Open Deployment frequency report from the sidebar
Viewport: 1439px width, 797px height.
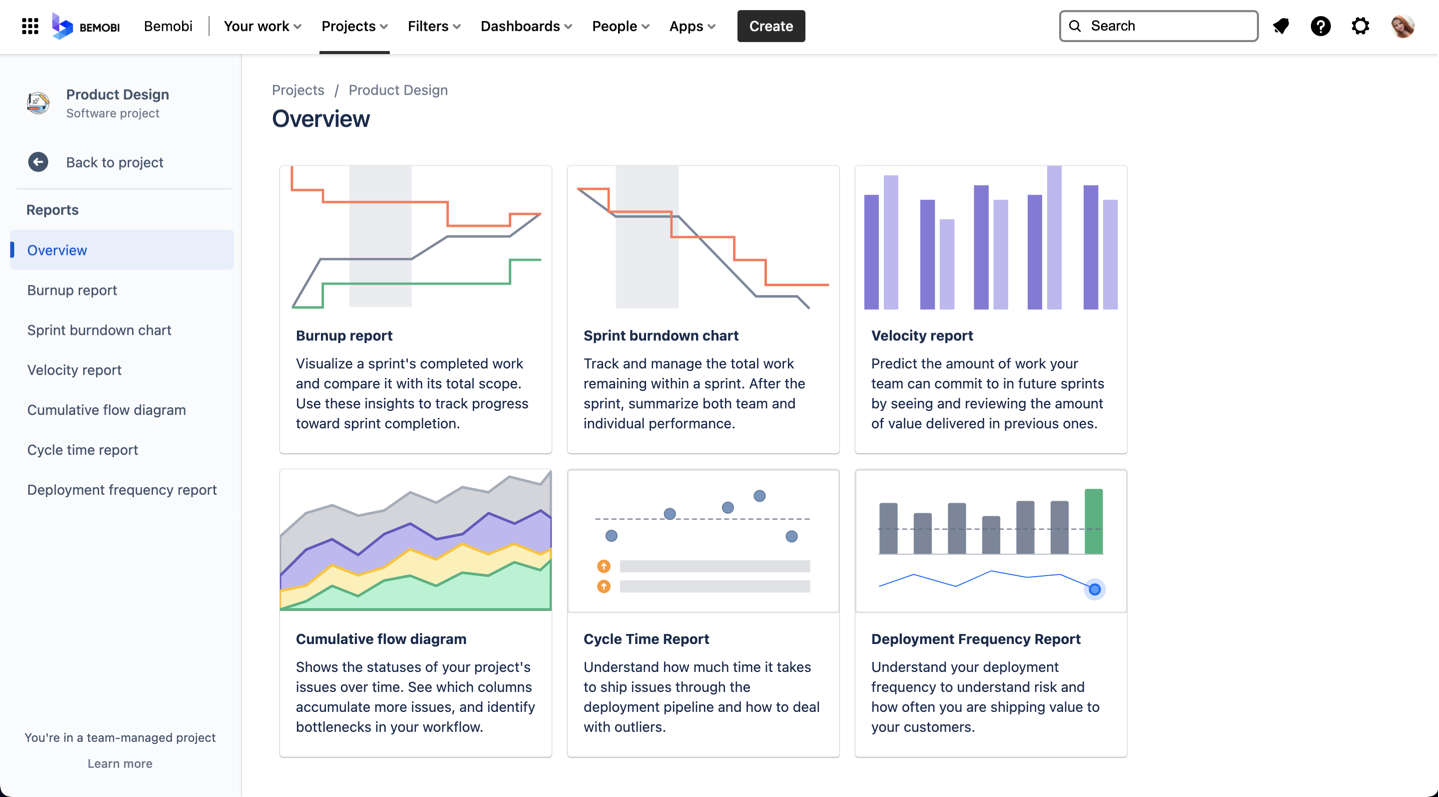click(122, 490)
